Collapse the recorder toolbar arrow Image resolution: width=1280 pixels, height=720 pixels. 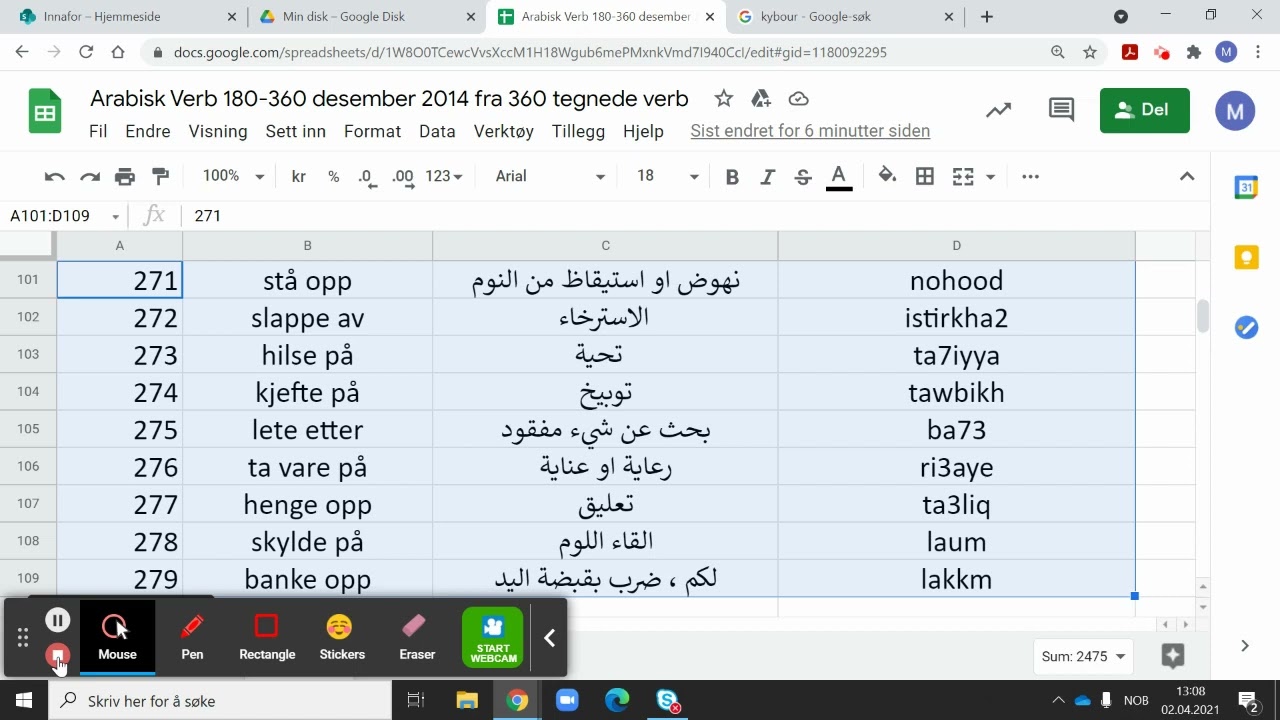549,638
